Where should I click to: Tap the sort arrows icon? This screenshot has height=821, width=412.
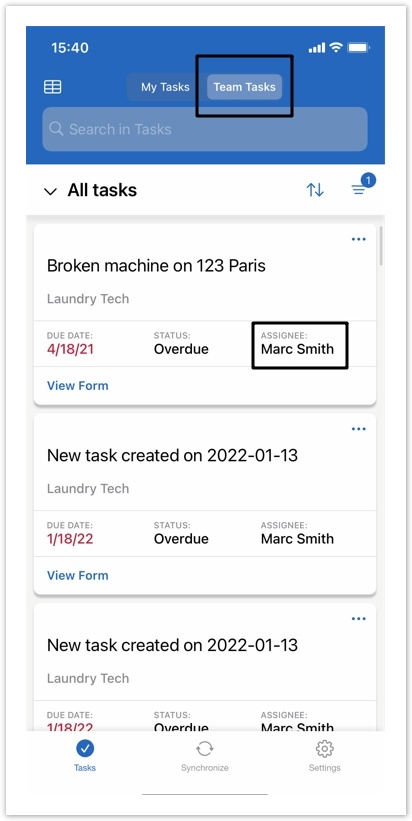point(315,190)
